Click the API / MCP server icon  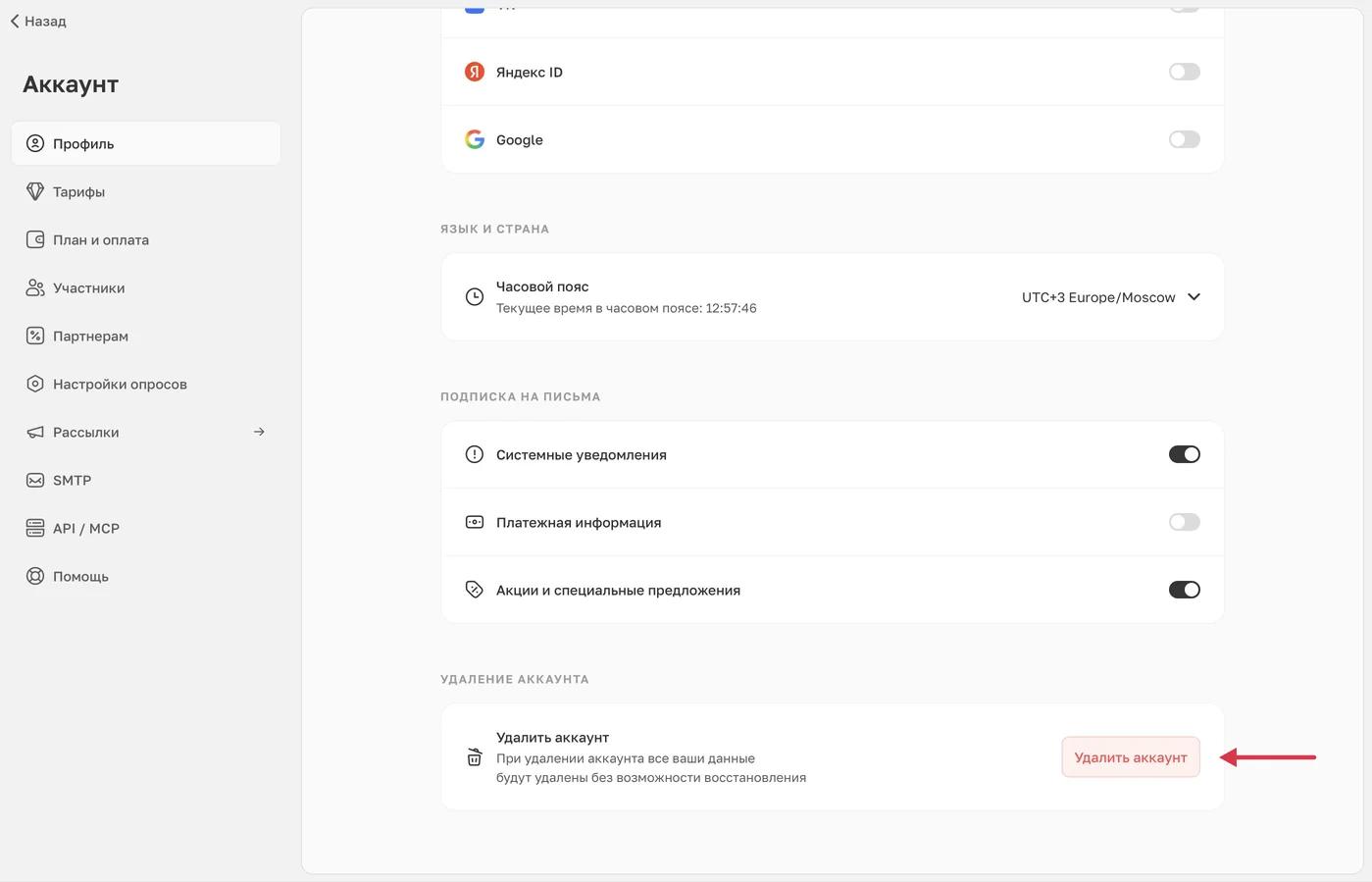click(x=35, y=528)
